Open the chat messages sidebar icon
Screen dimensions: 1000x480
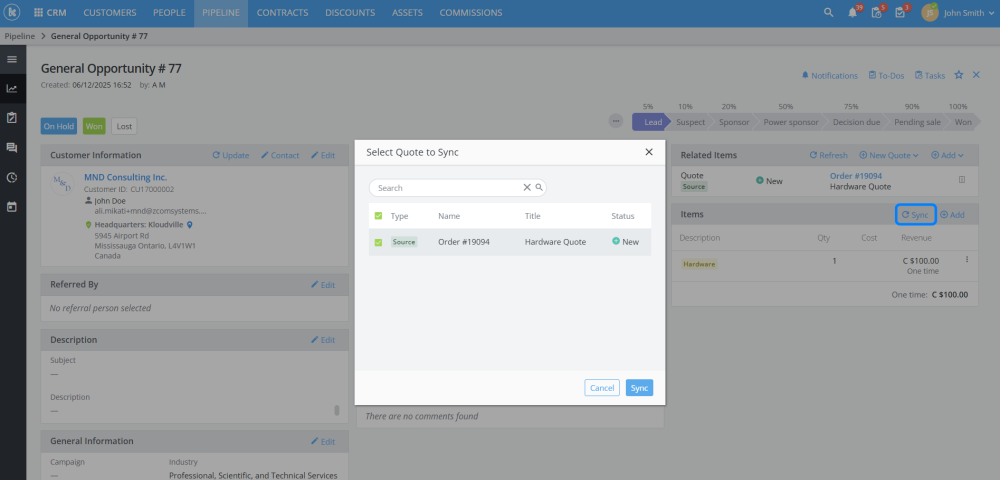[12, 148]
